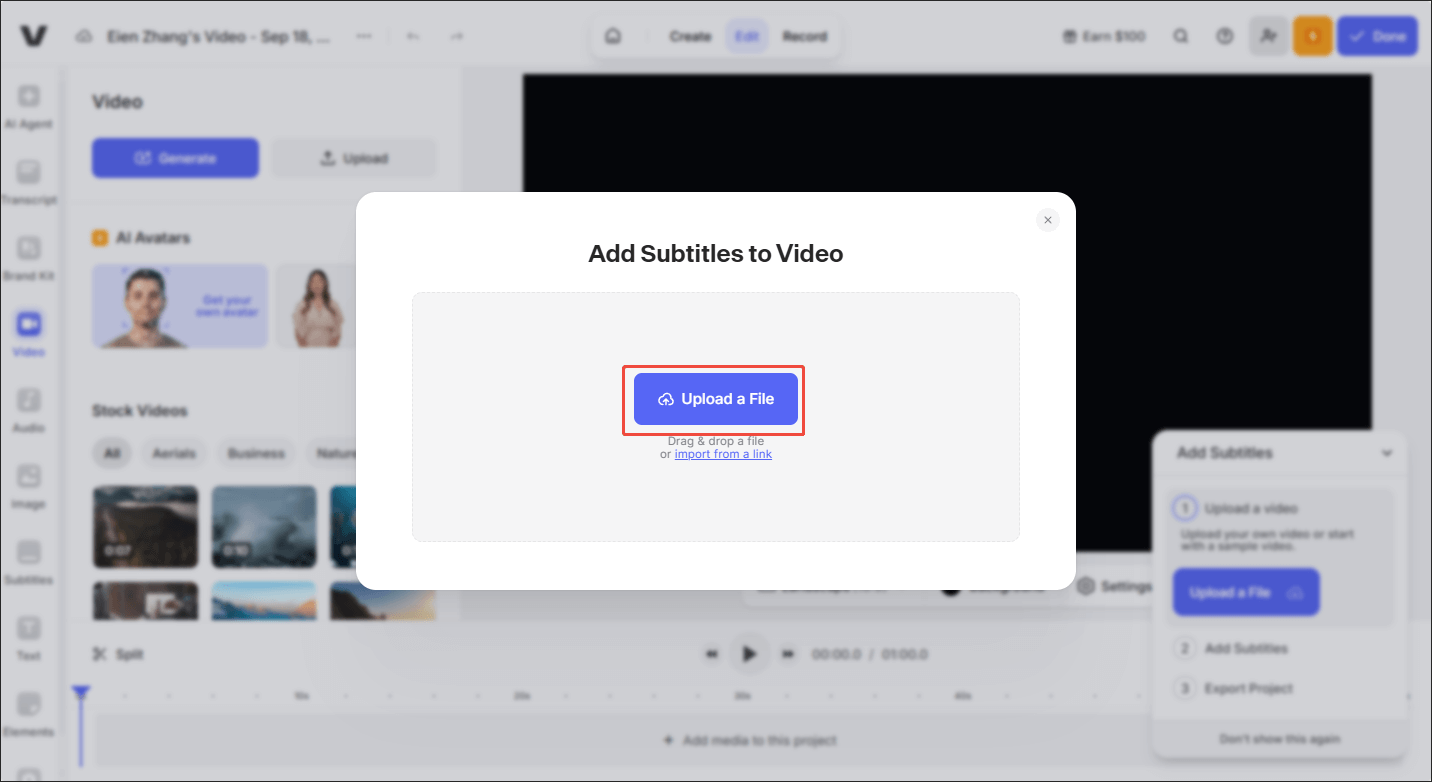Click the VEED logo in the top-left corner

pos(34,36)
